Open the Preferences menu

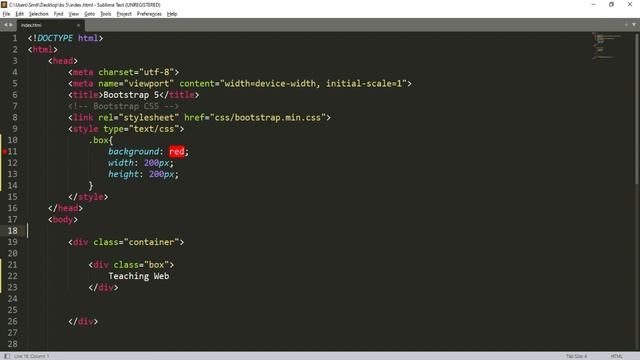149,14
